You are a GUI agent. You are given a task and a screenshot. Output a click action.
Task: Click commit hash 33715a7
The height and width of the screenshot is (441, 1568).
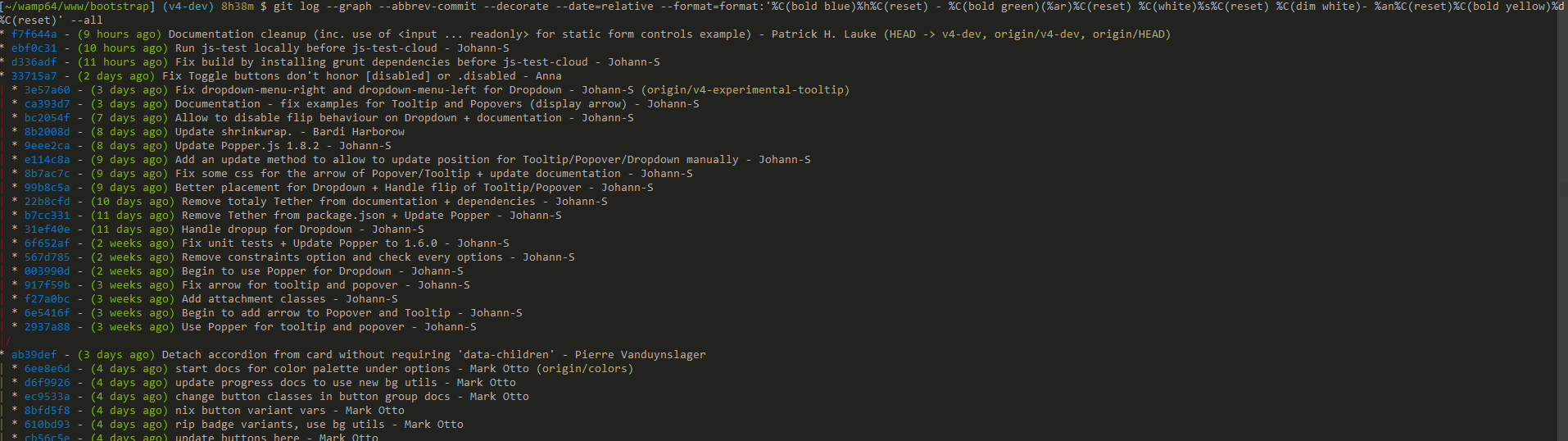[34, 76]
